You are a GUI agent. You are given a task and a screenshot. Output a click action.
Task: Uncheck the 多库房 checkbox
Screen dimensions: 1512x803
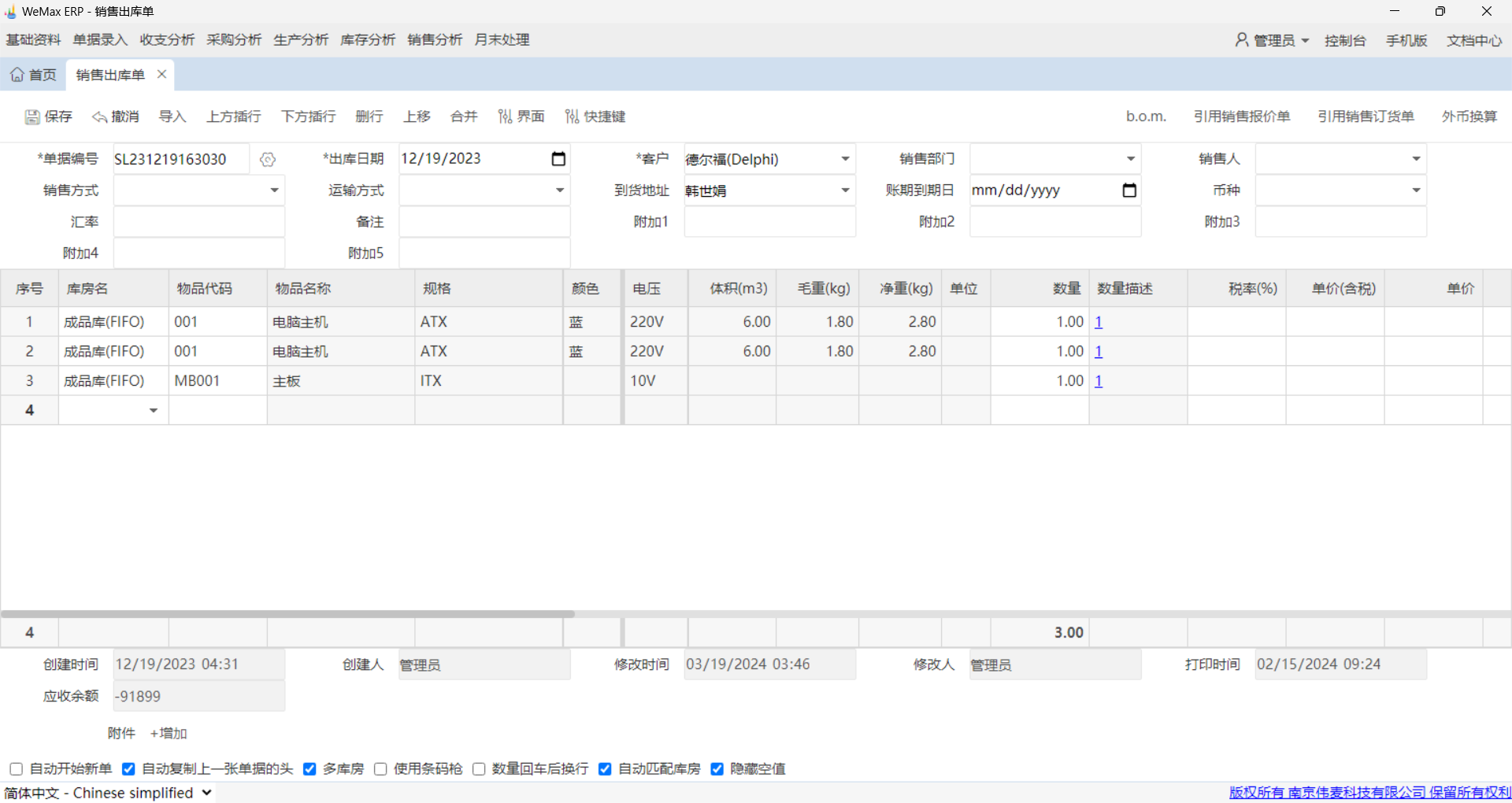point(309,769)
